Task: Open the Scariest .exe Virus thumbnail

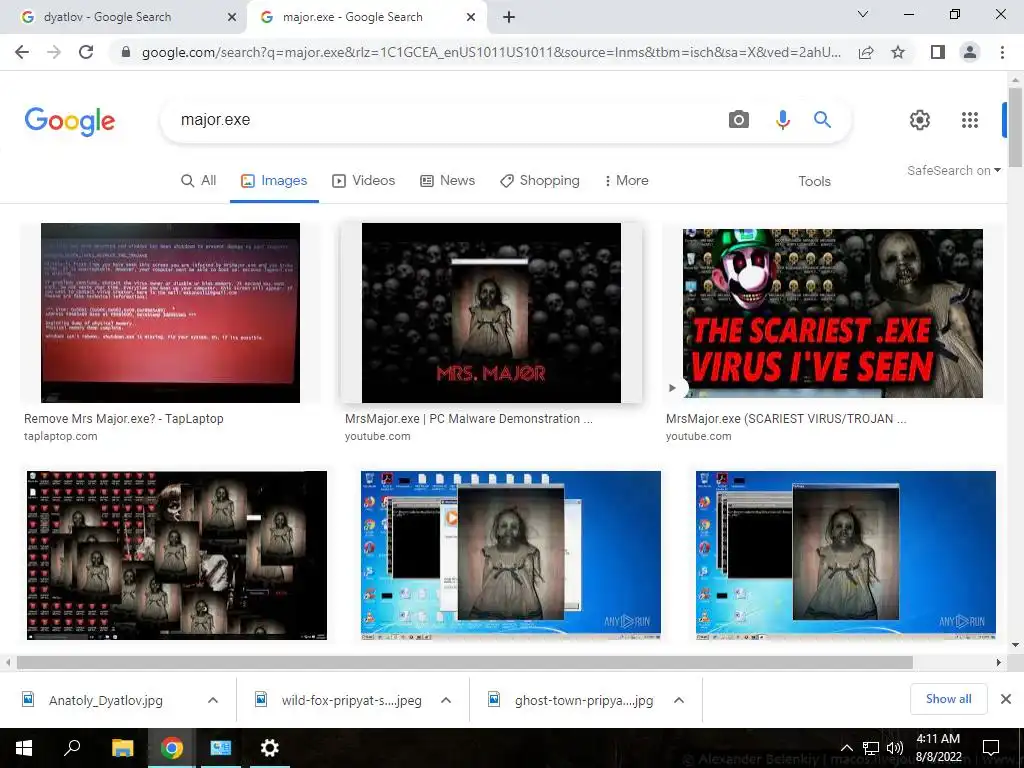Action: 833,313
